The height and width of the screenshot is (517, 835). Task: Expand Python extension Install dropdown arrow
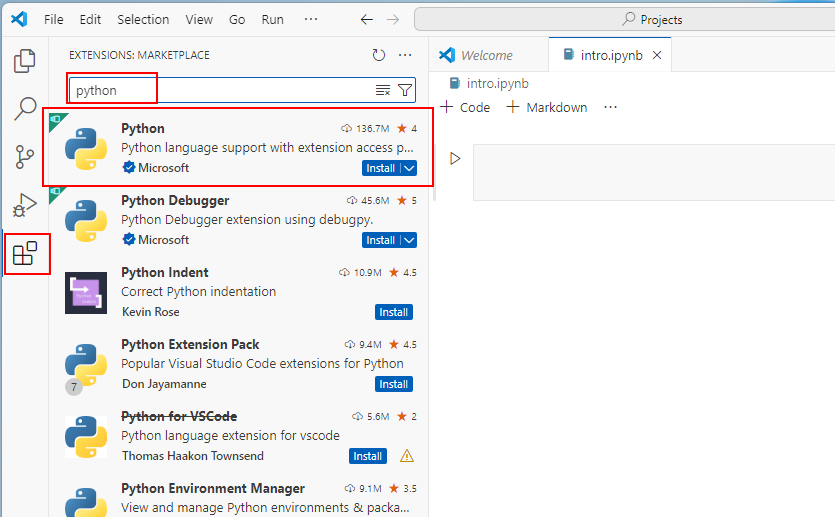click(x=410, y=168)
